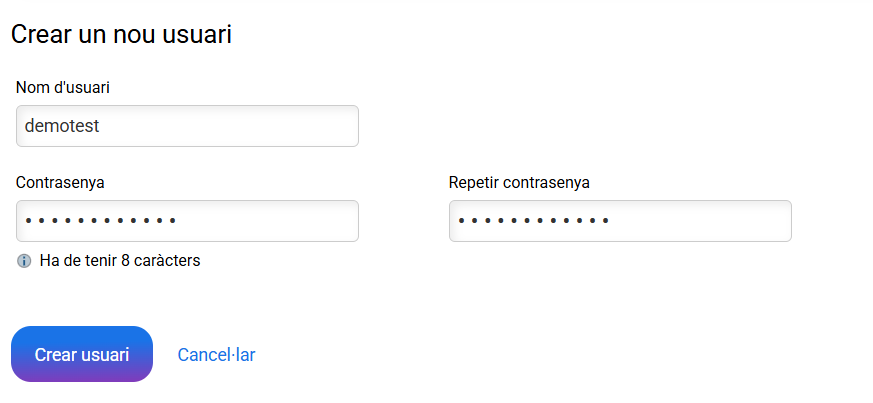The width and height of the screenshot is (873, 403).
Task: Click the word "usuari" in the heading
Action: tap(198, 35)
